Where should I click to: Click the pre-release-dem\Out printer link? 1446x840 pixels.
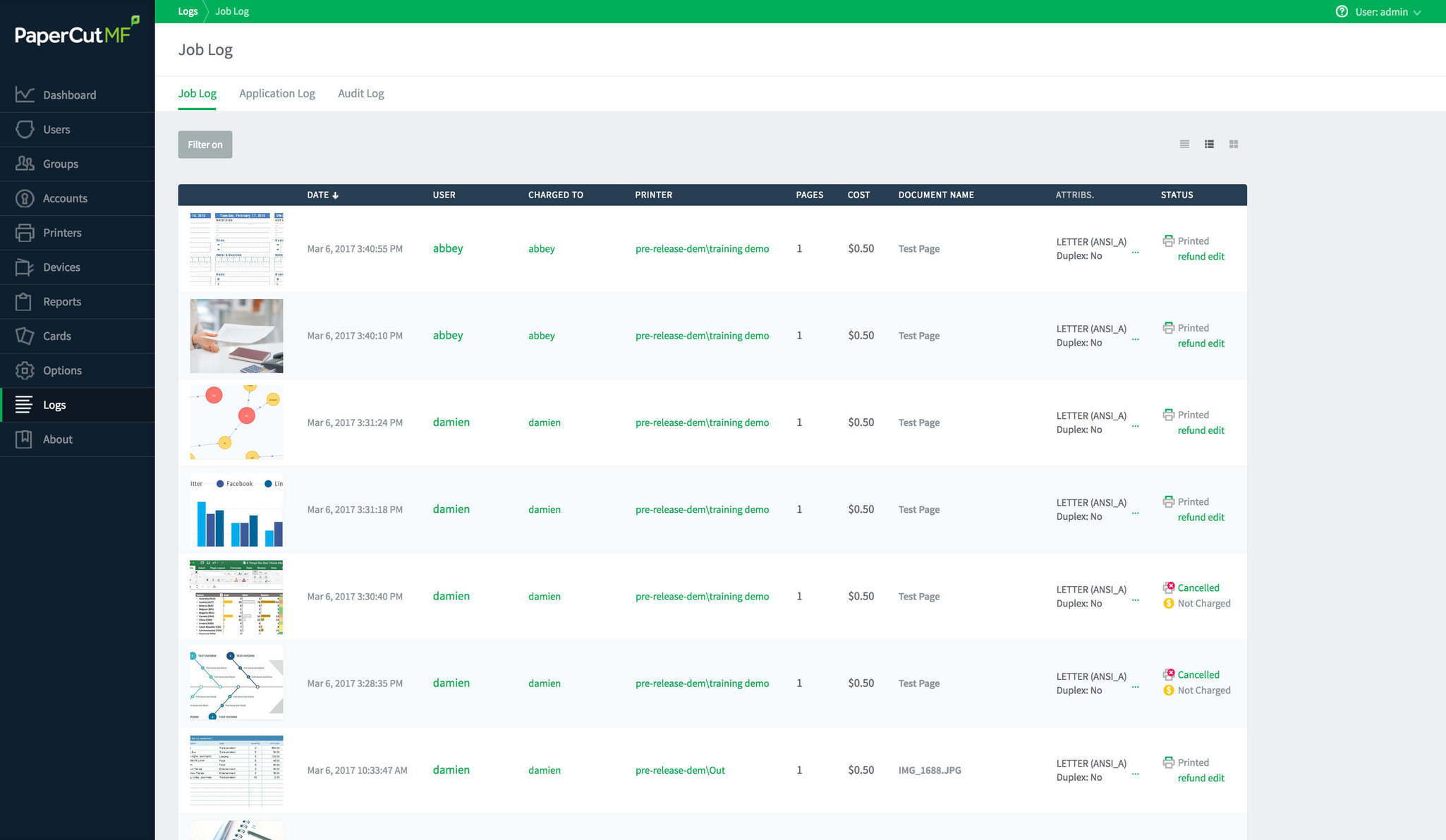click(680, 770)
